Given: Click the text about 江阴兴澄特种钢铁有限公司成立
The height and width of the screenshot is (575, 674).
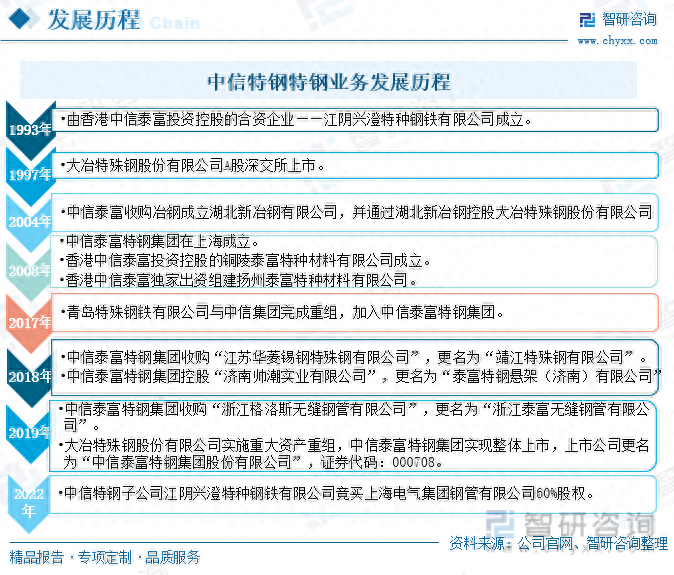Looking at the screenshot, I should point(296,119).
